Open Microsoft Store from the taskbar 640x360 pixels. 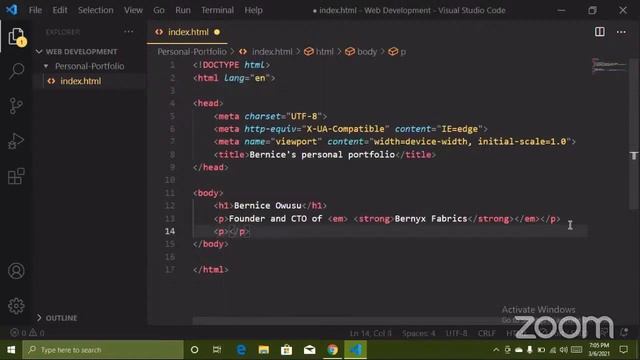click(287, 350)
